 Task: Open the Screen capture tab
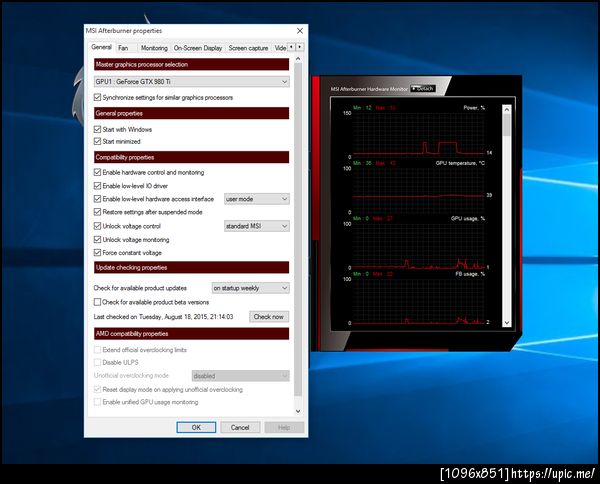[x=248, y=48]
